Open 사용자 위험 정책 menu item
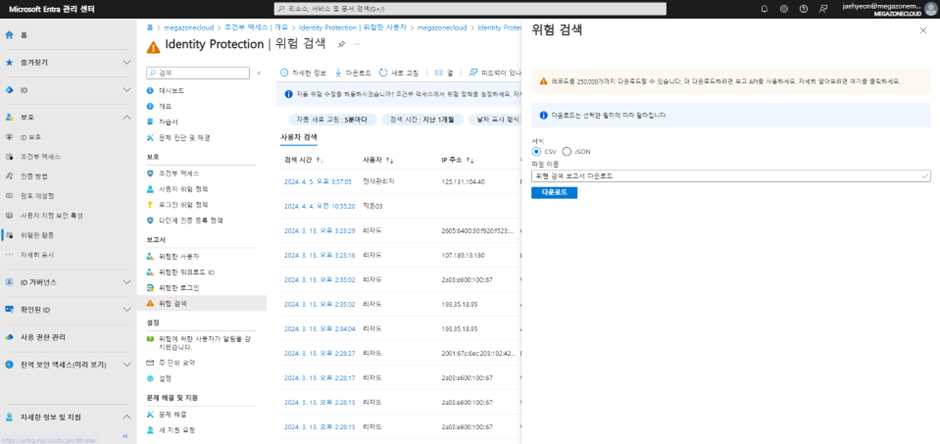Screen dimensions: 940x444 (x=183, y=189)
